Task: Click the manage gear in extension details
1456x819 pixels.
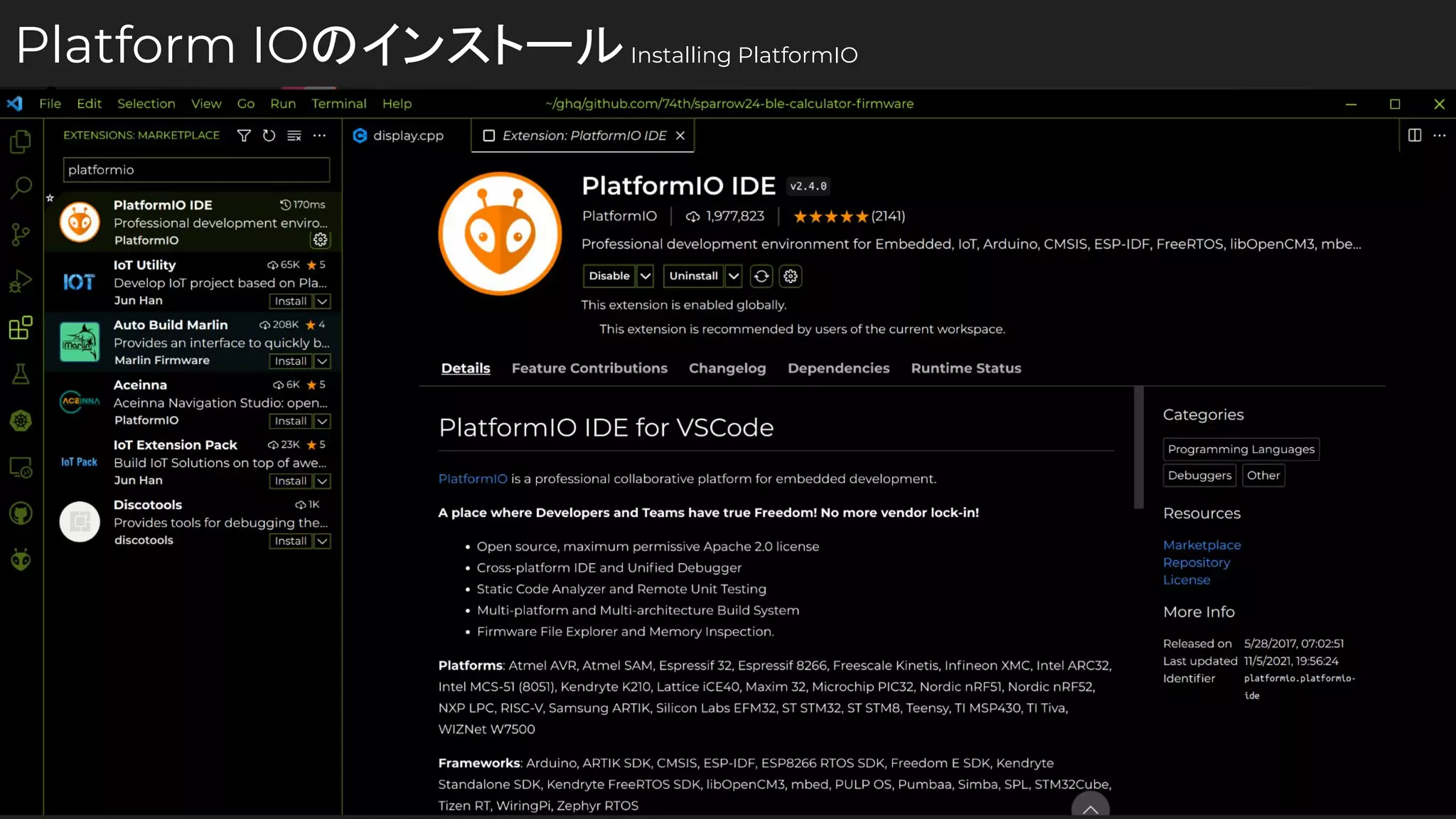Action: tap(791, 276)
